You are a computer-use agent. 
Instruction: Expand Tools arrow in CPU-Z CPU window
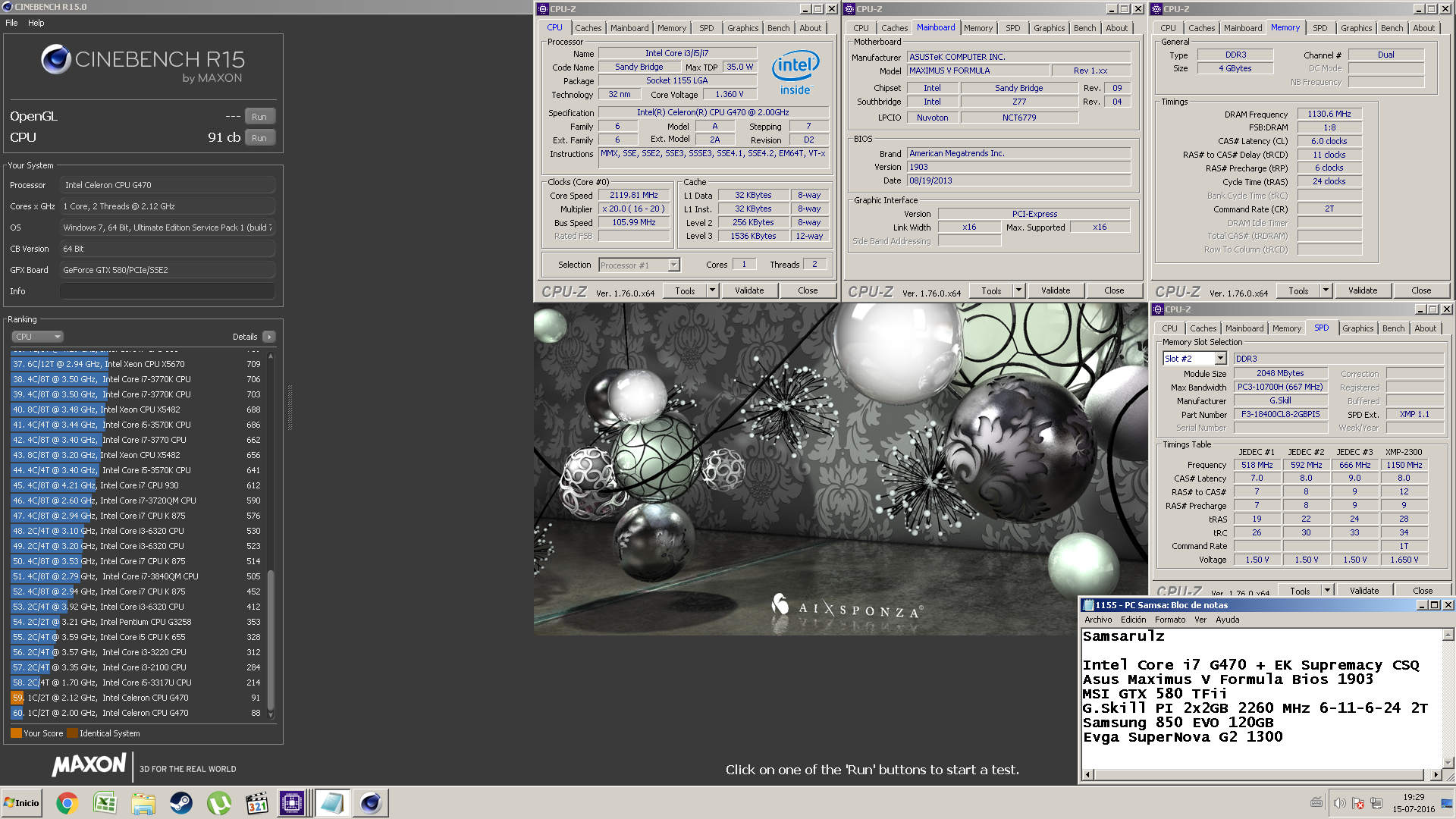[712, 290]
